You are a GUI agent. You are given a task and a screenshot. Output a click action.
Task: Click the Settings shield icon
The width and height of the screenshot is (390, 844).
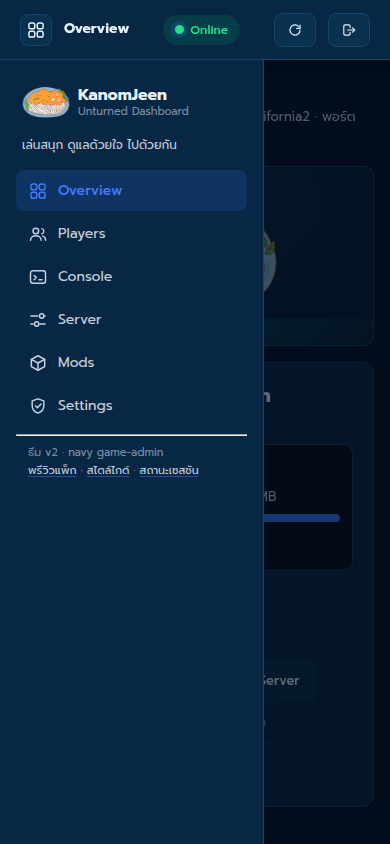coord(38,406)
